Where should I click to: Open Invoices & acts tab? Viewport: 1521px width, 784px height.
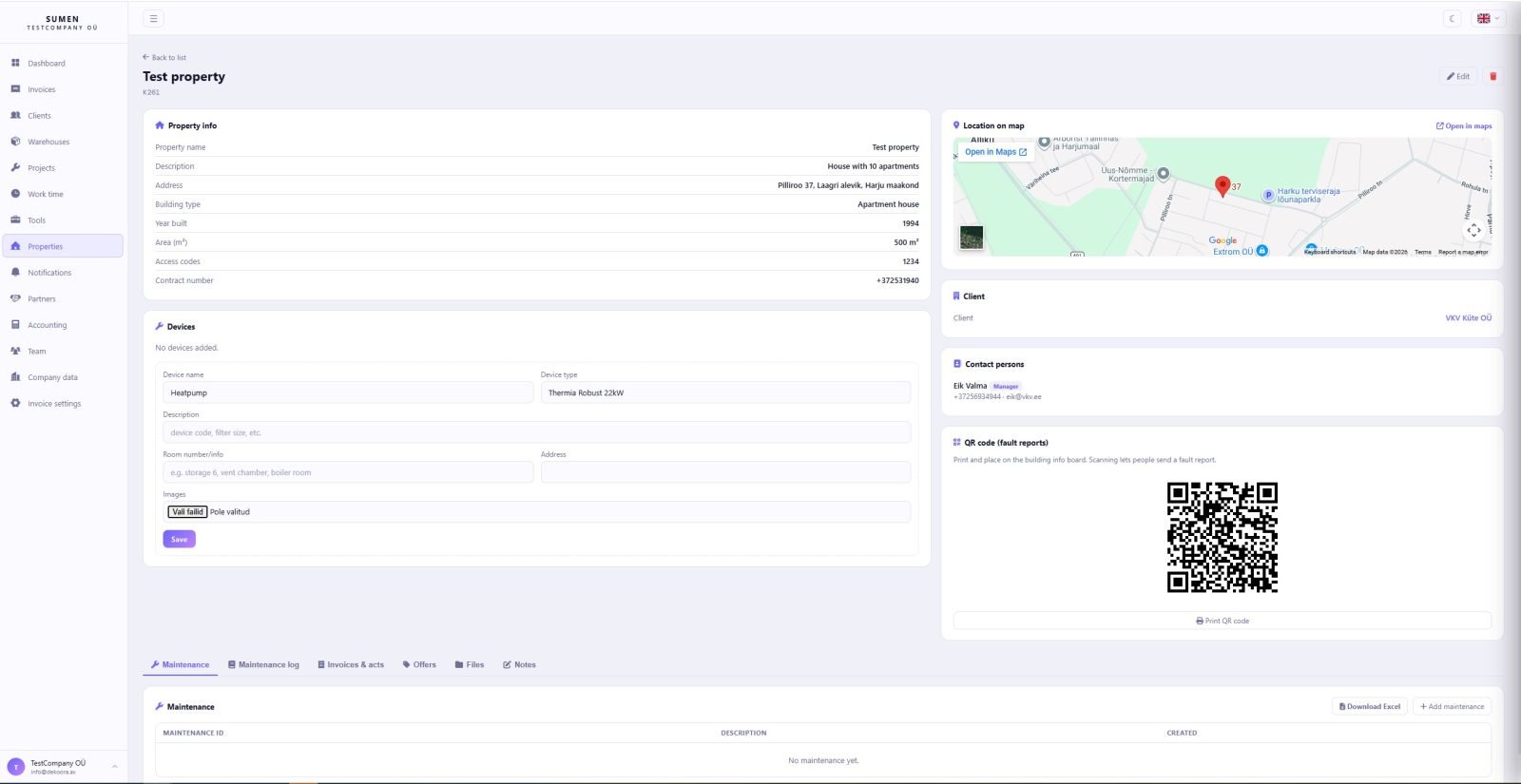pyautogui.click(x=351, y=665)
